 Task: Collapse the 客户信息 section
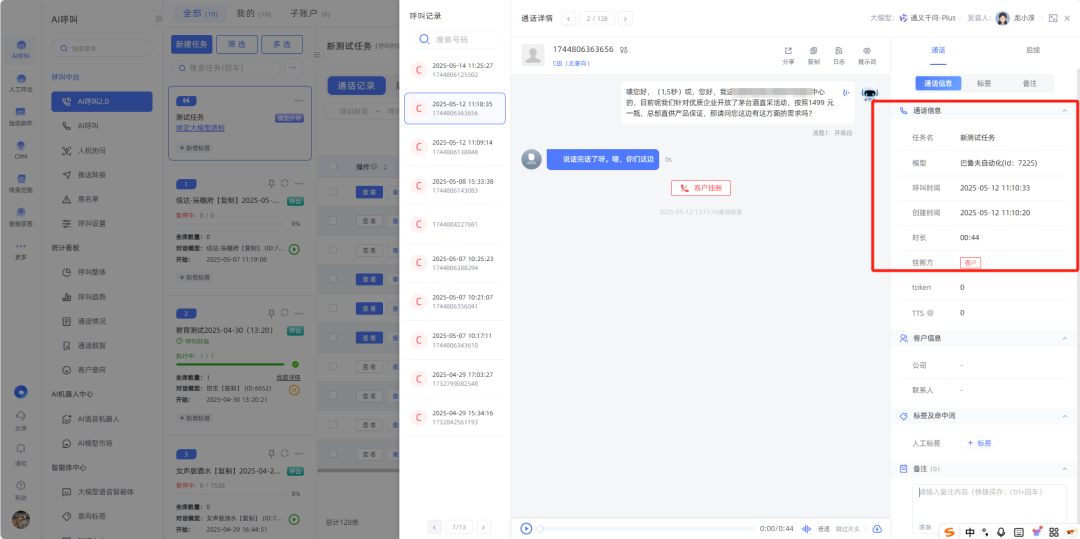pyautogui.click(x=1064, y=339)
